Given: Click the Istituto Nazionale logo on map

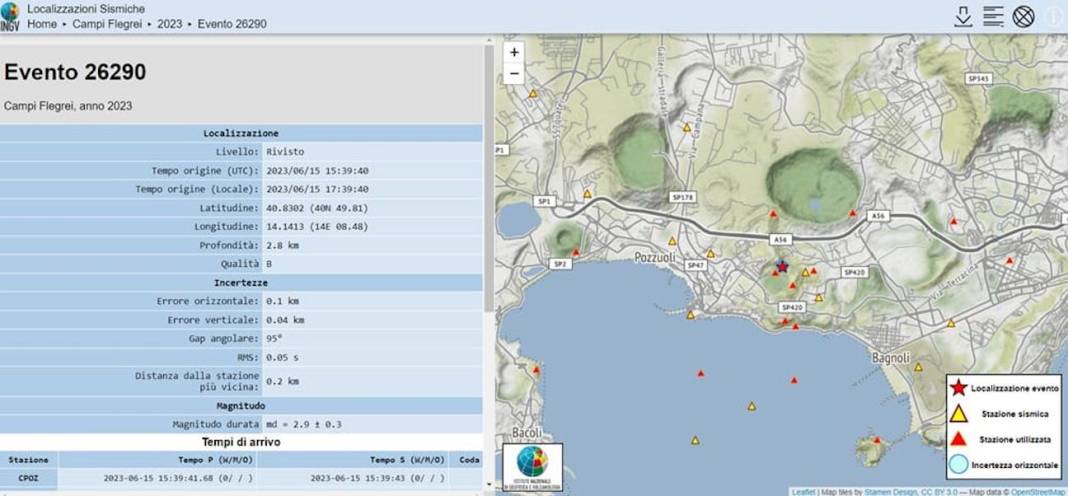Looking at the screenshot, I should 533,465.
